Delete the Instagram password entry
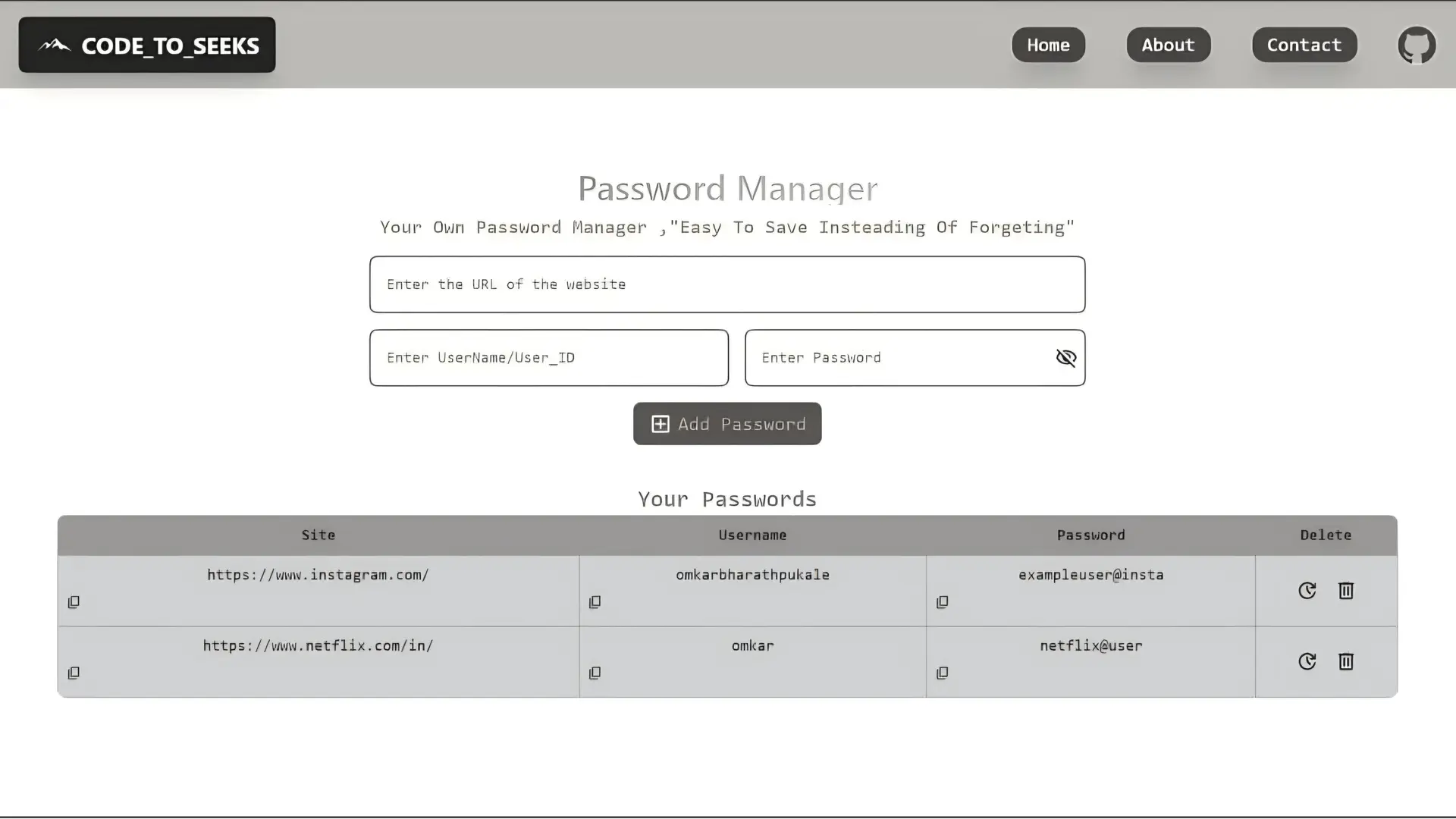1456x819 pixels. coord(1345,590)
